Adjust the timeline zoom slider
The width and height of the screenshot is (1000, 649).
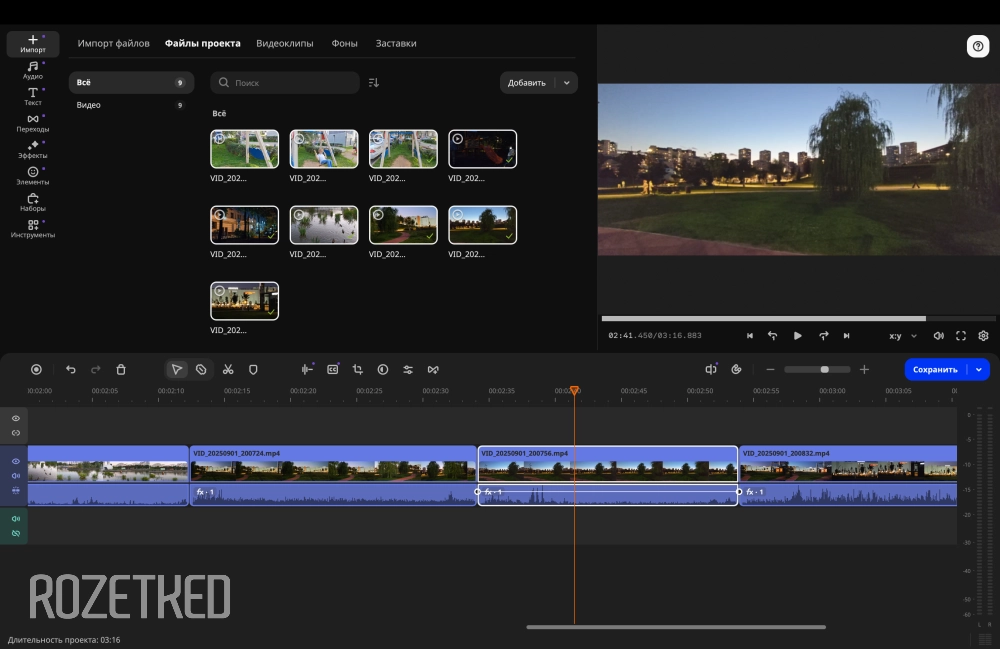coord(824,369)
